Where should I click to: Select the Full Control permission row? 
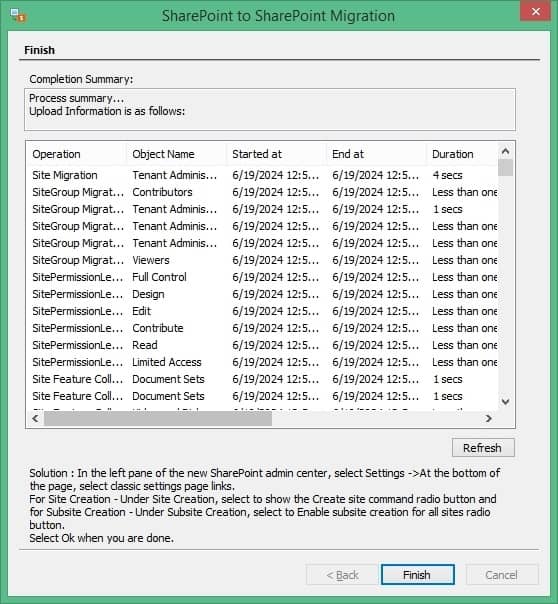coord(263,277)
